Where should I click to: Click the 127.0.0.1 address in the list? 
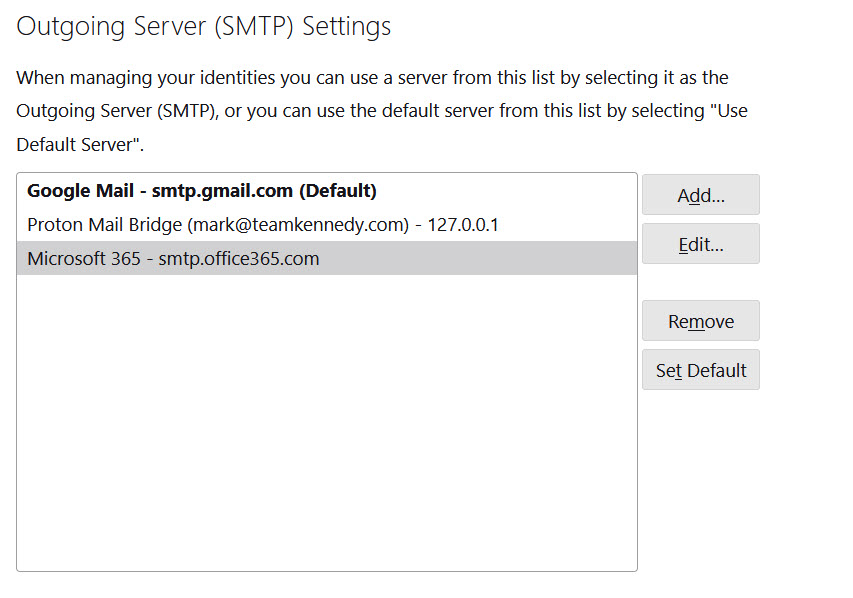click(463, 224)
